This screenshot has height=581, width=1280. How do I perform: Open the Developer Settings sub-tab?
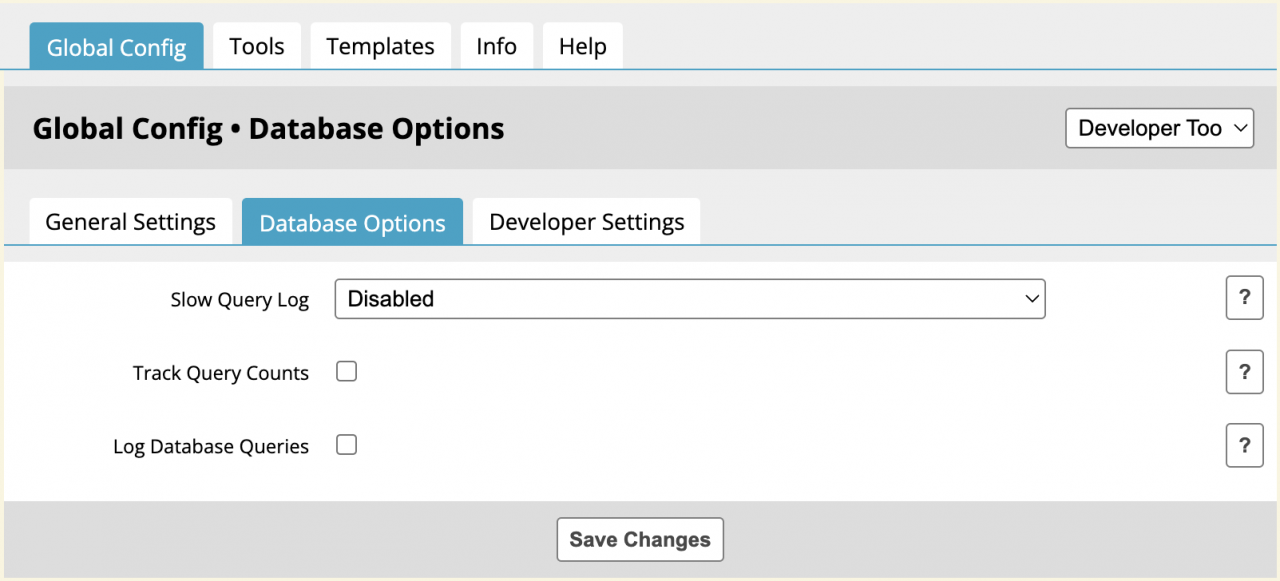[586, 222]
